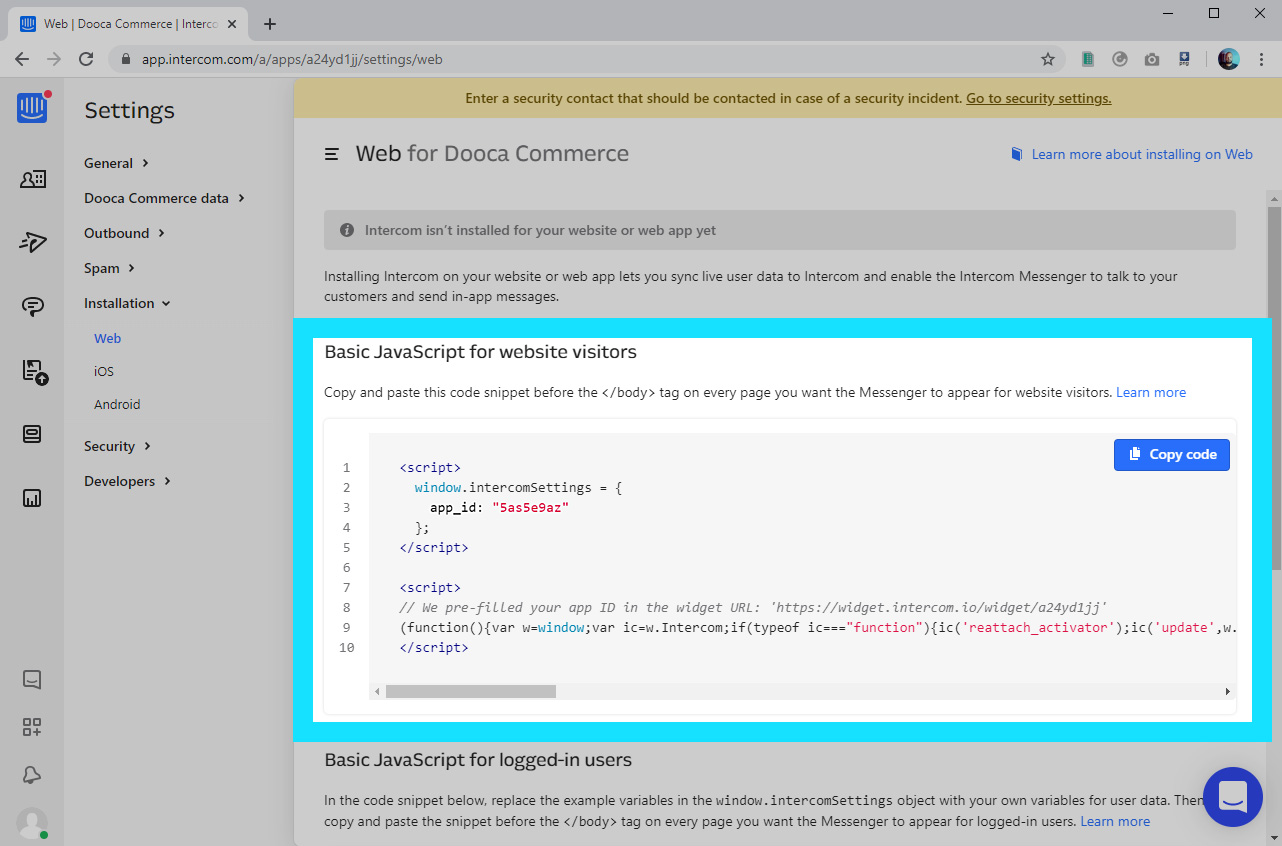Click the Copy code button
The image size is (1282, 846).
1172,454
